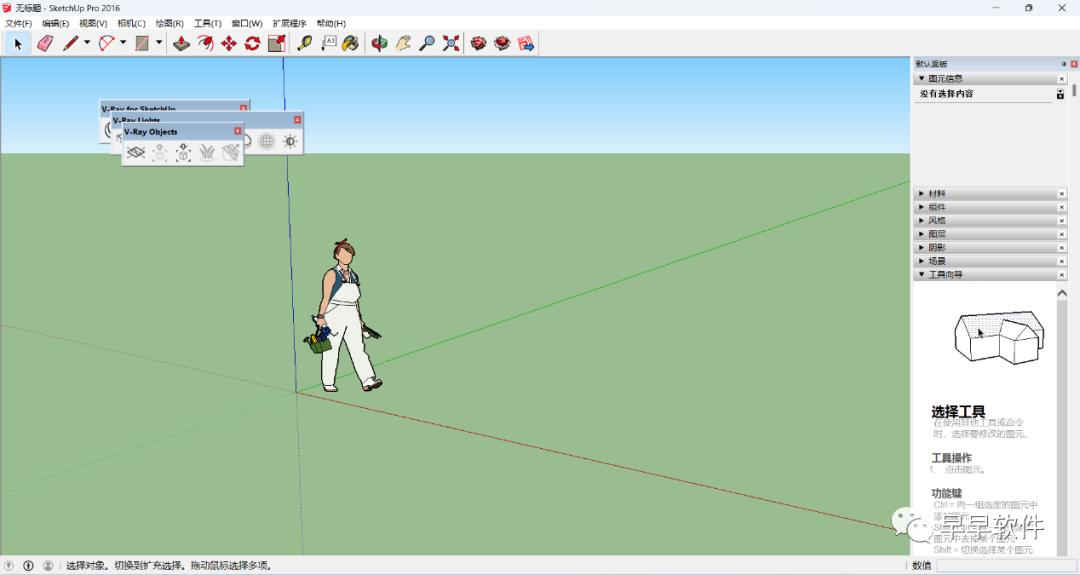Screen dimensions: 1080x575
Task: Select the Rectangle shape tool
Action: pyautogui.click(x=142, y=43)
